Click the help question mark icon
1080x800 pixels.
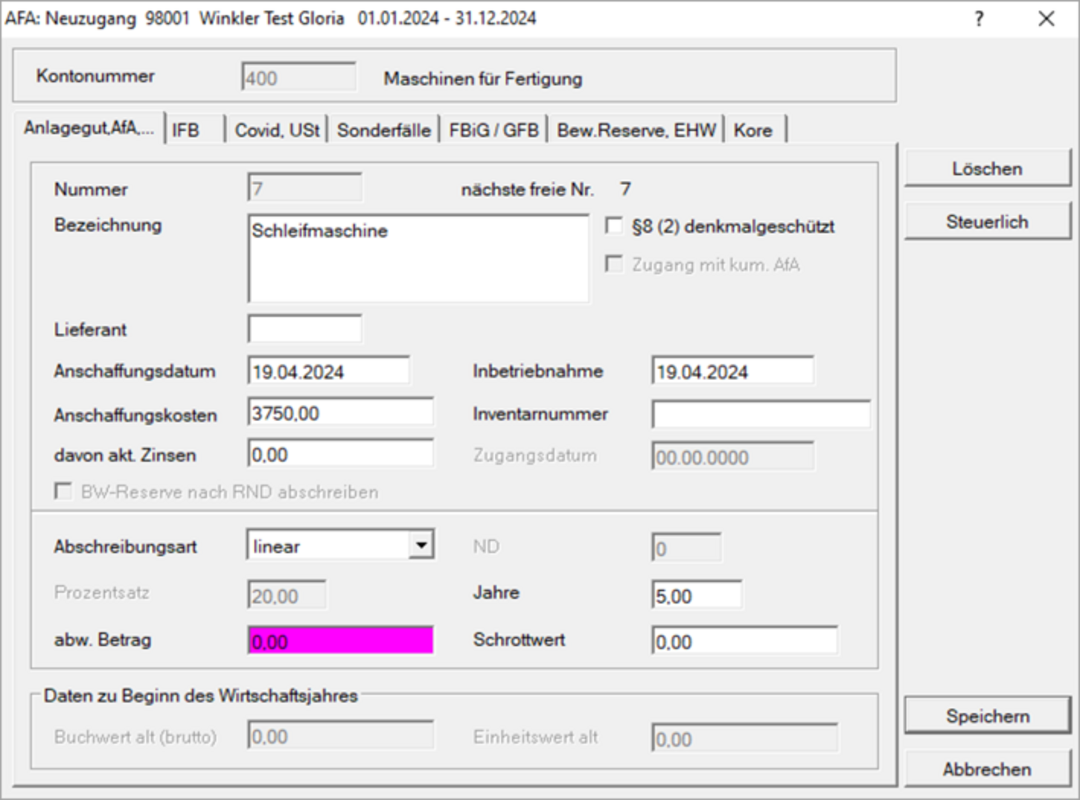[979, 19]
